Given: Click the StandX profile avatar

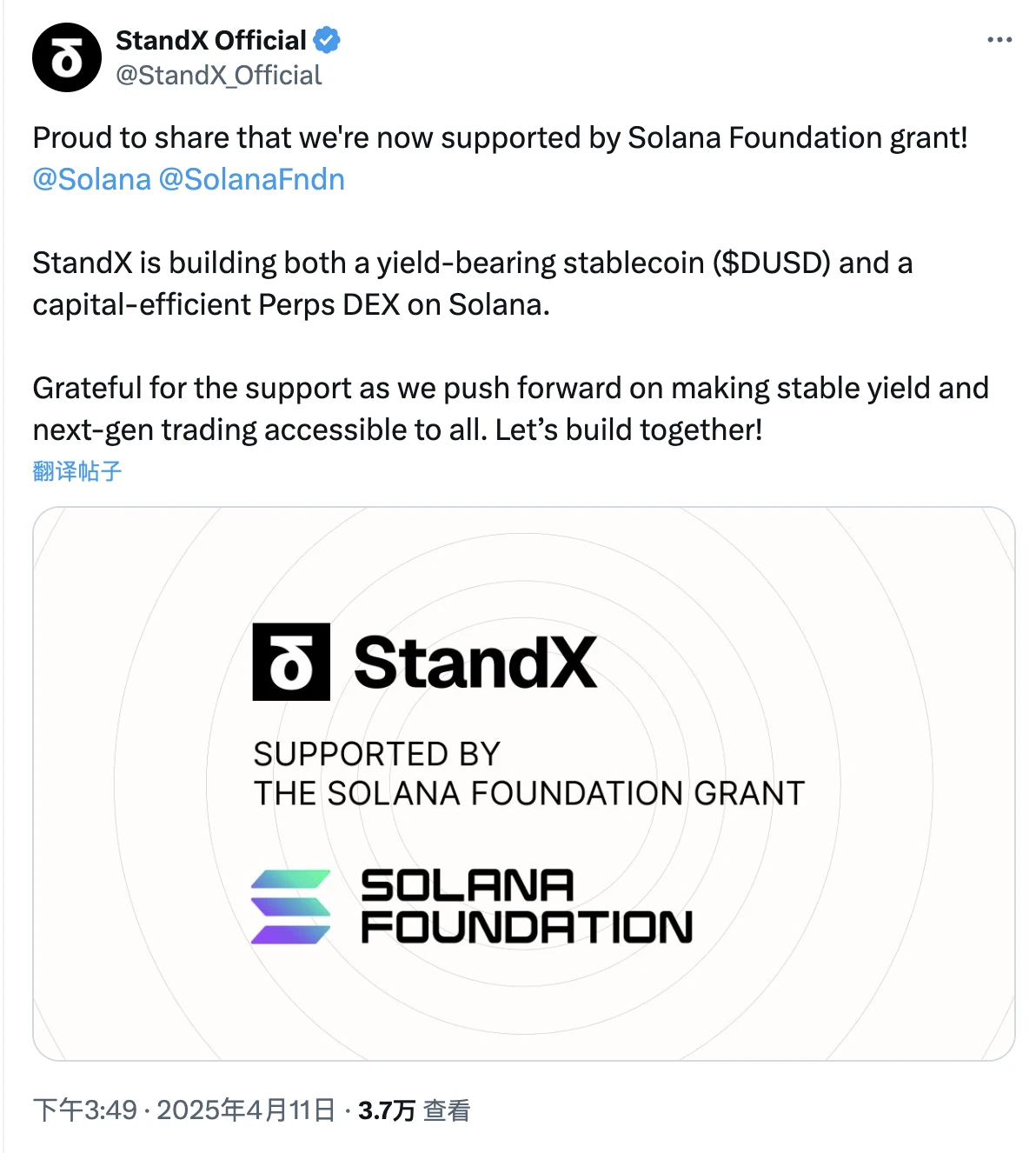Looking at the screenshot, I should pos(67,57).
